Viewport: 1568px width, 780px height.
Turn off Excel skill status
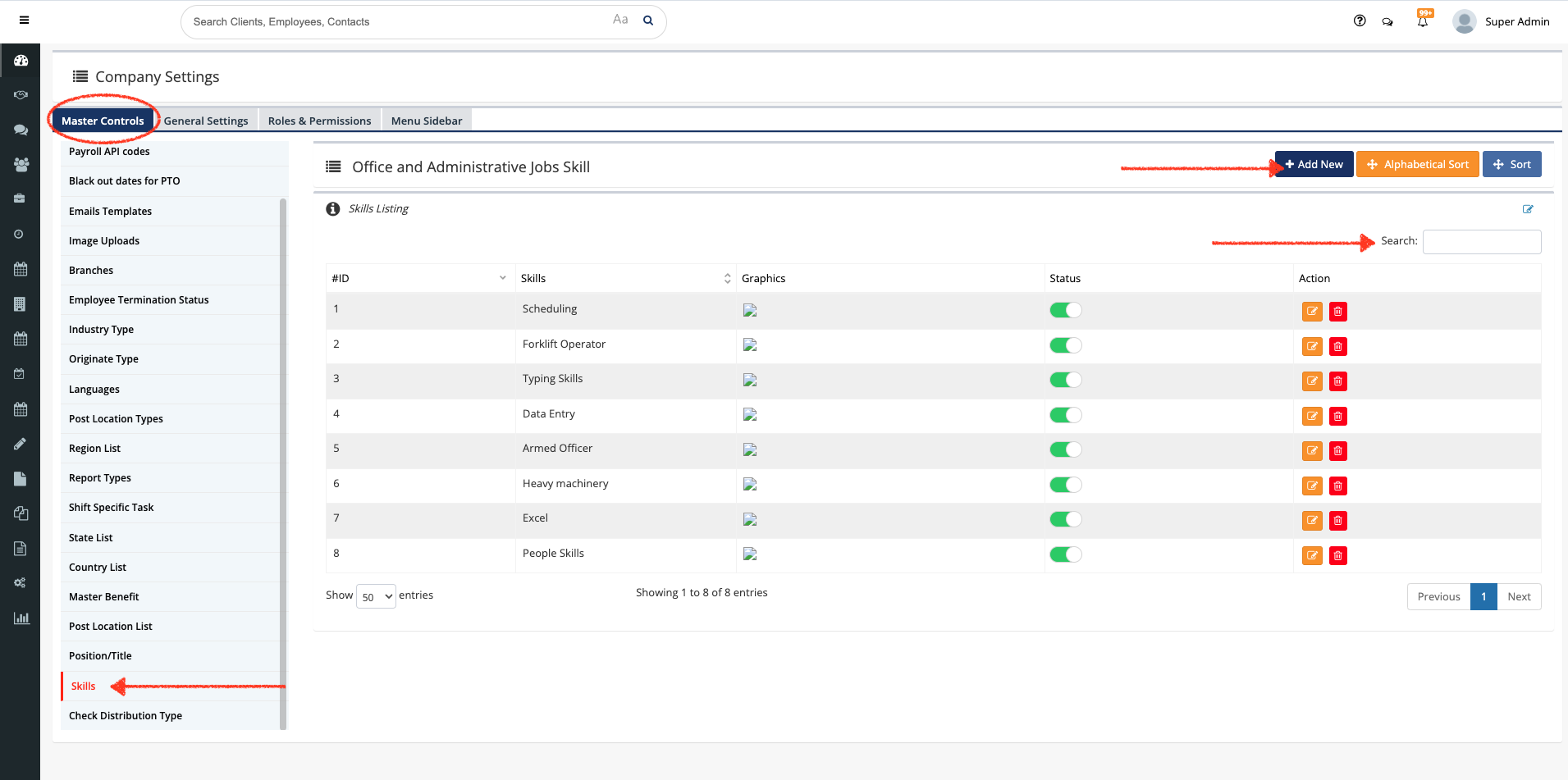point(1065,519)
